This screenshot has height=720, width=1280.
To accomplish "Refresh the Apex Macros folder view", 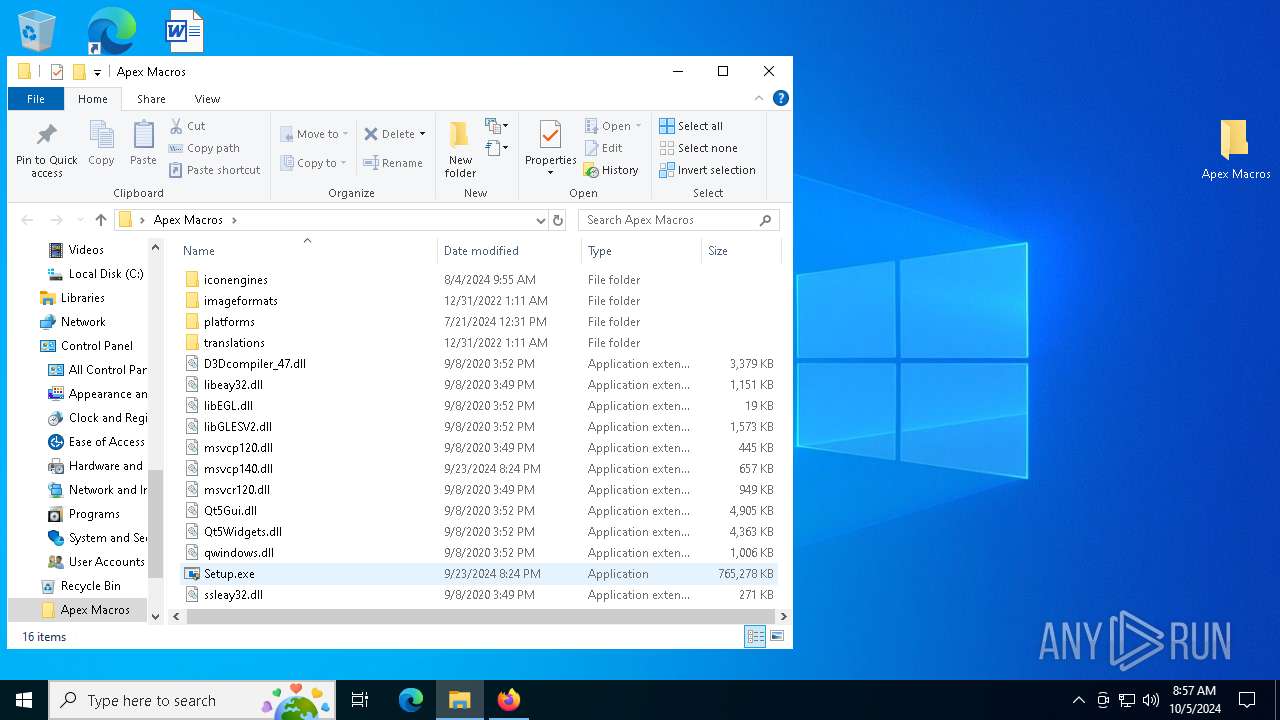I will [x=558, y=220].
